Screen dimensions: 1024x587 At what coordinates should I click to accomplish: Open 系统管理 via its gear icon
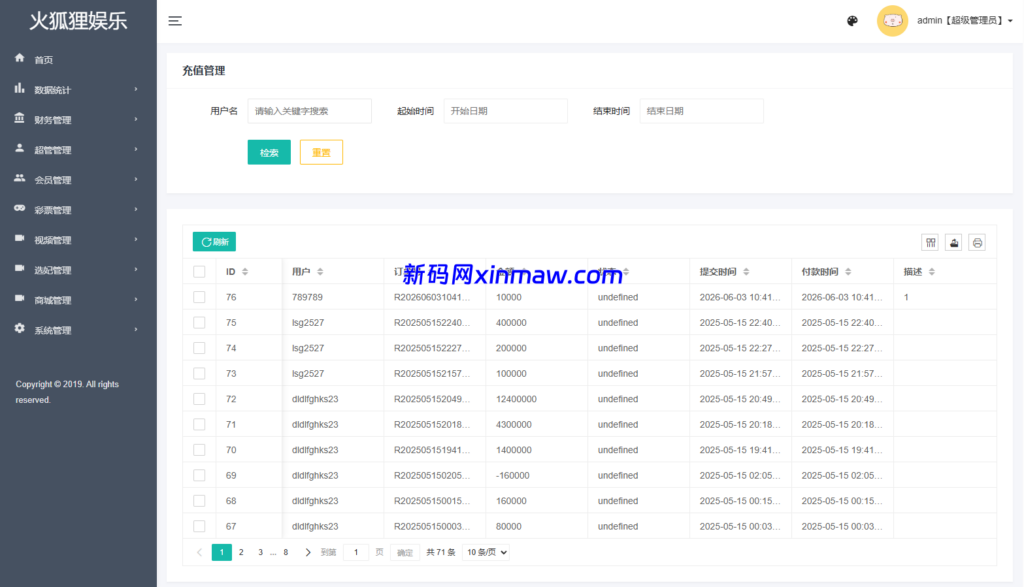pos(20,328)
